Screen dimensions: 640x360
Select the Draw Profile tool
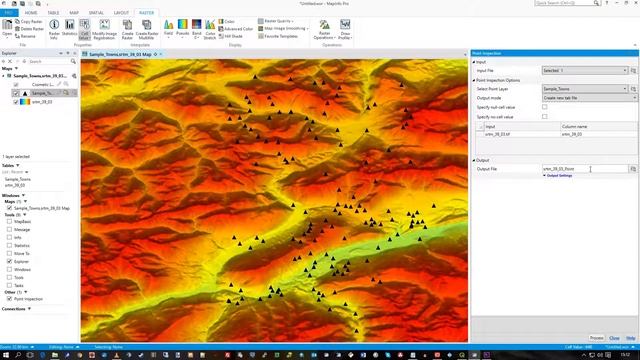tap(345, 29)
